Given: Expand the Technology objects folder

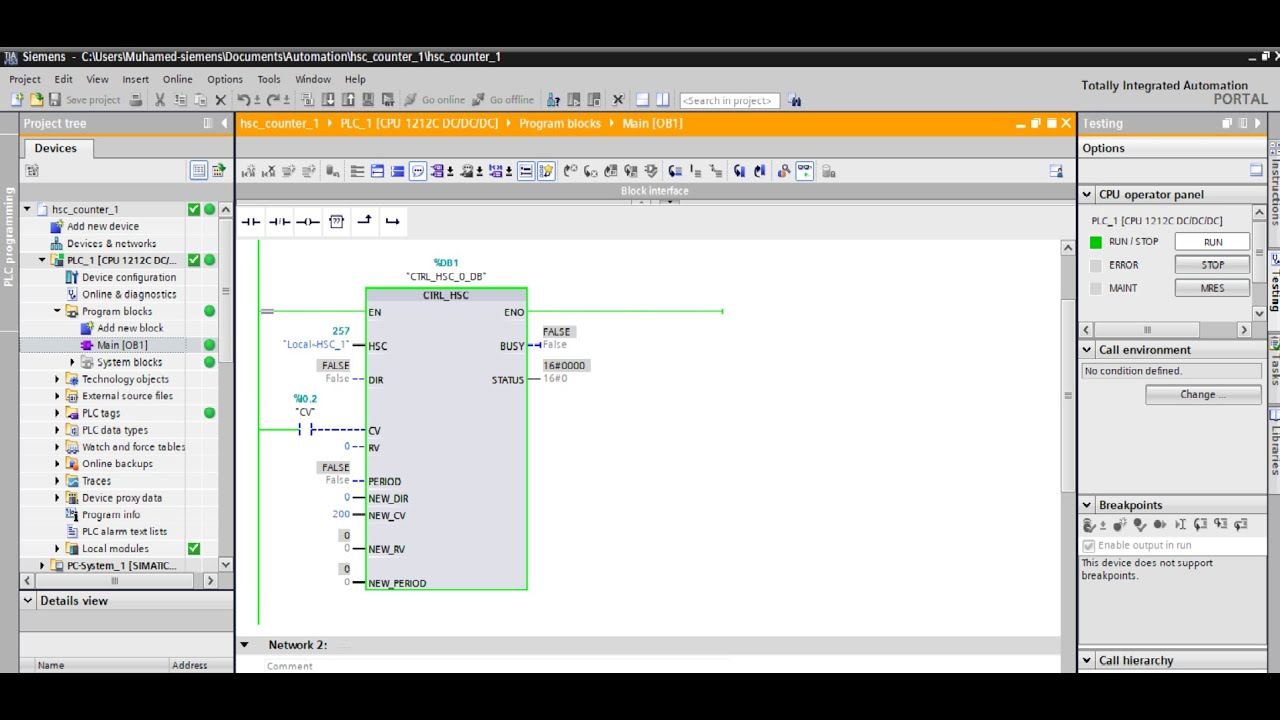Looking at the screenshot, I should click(x=57, y=379).
